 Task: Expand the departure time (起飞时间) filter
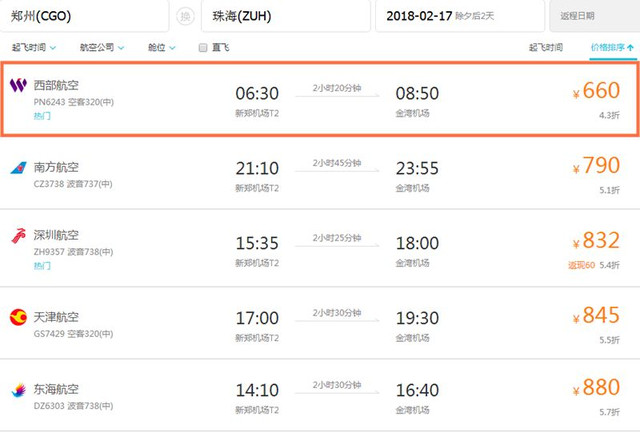click(x=33, y=48)
